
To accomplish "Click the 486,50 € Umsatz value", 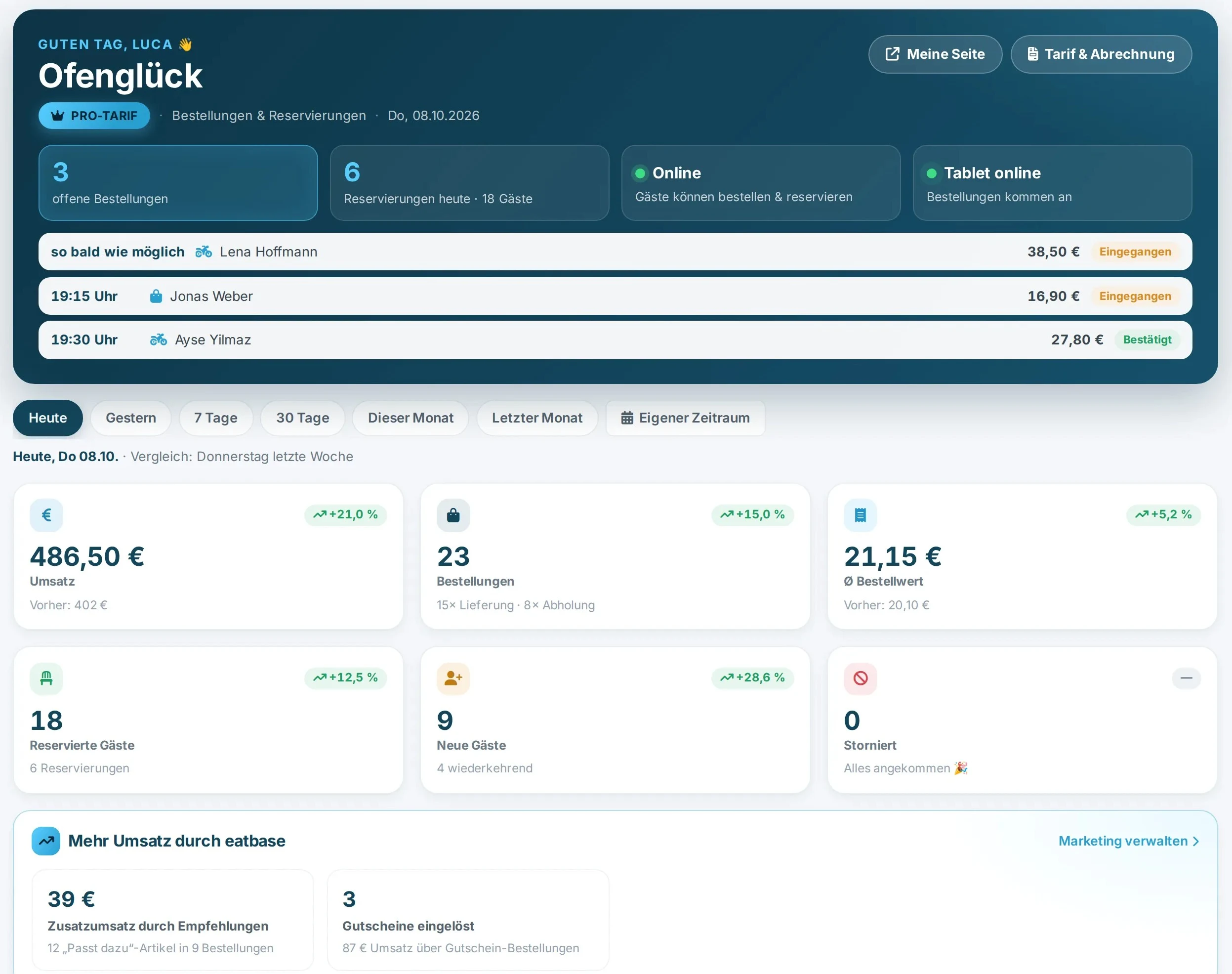I will (x=86, y=556).
